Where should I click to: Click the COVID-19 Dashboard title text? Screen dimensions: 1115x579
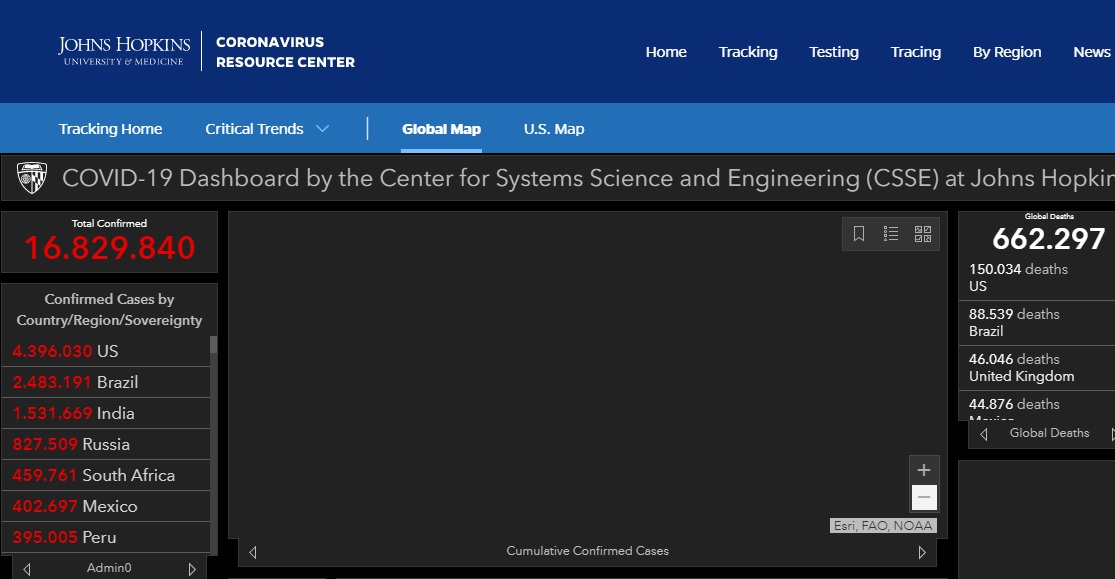click(x=588, y=178)
